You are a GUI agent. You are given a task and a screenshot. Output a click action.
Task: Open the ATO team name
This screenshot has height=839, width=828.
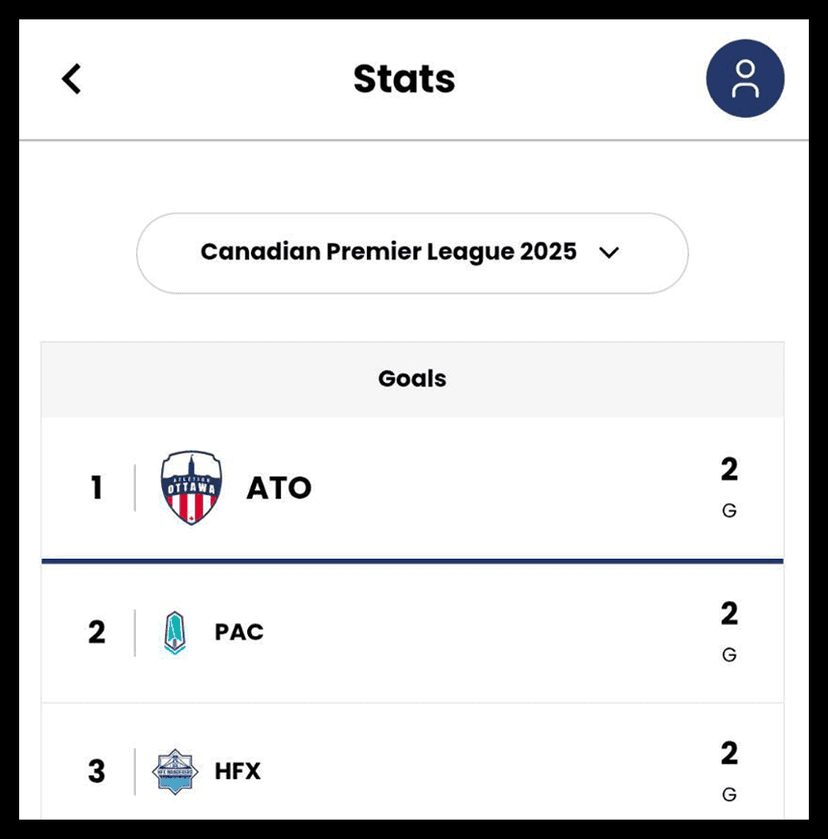(279, 488)
